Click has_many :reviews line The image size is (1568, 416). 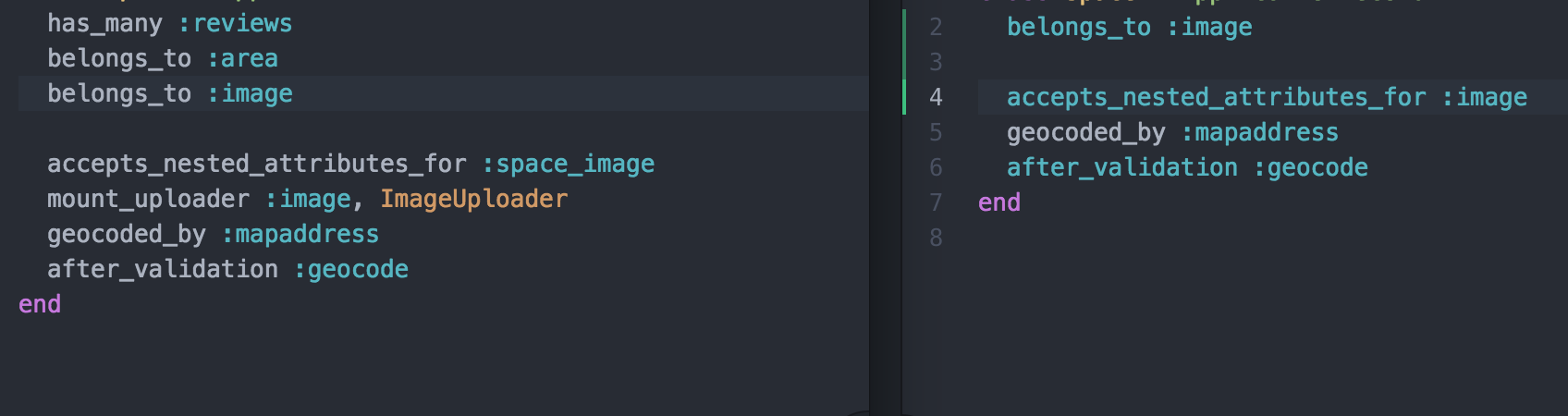point(169,23)
